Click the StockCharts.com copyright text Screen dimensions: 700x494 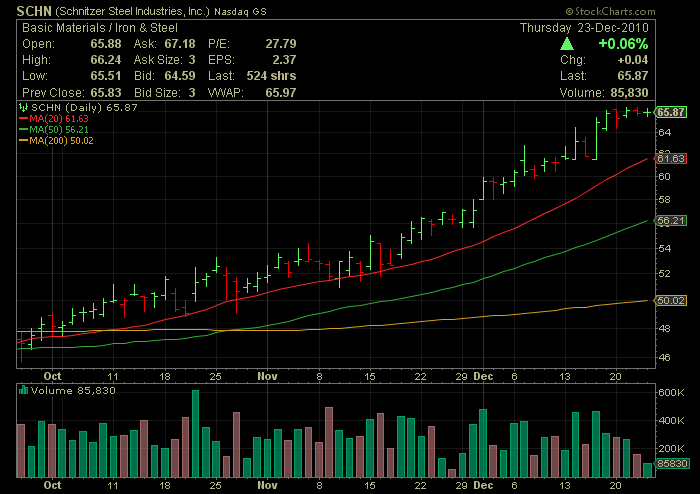point(610,11)
